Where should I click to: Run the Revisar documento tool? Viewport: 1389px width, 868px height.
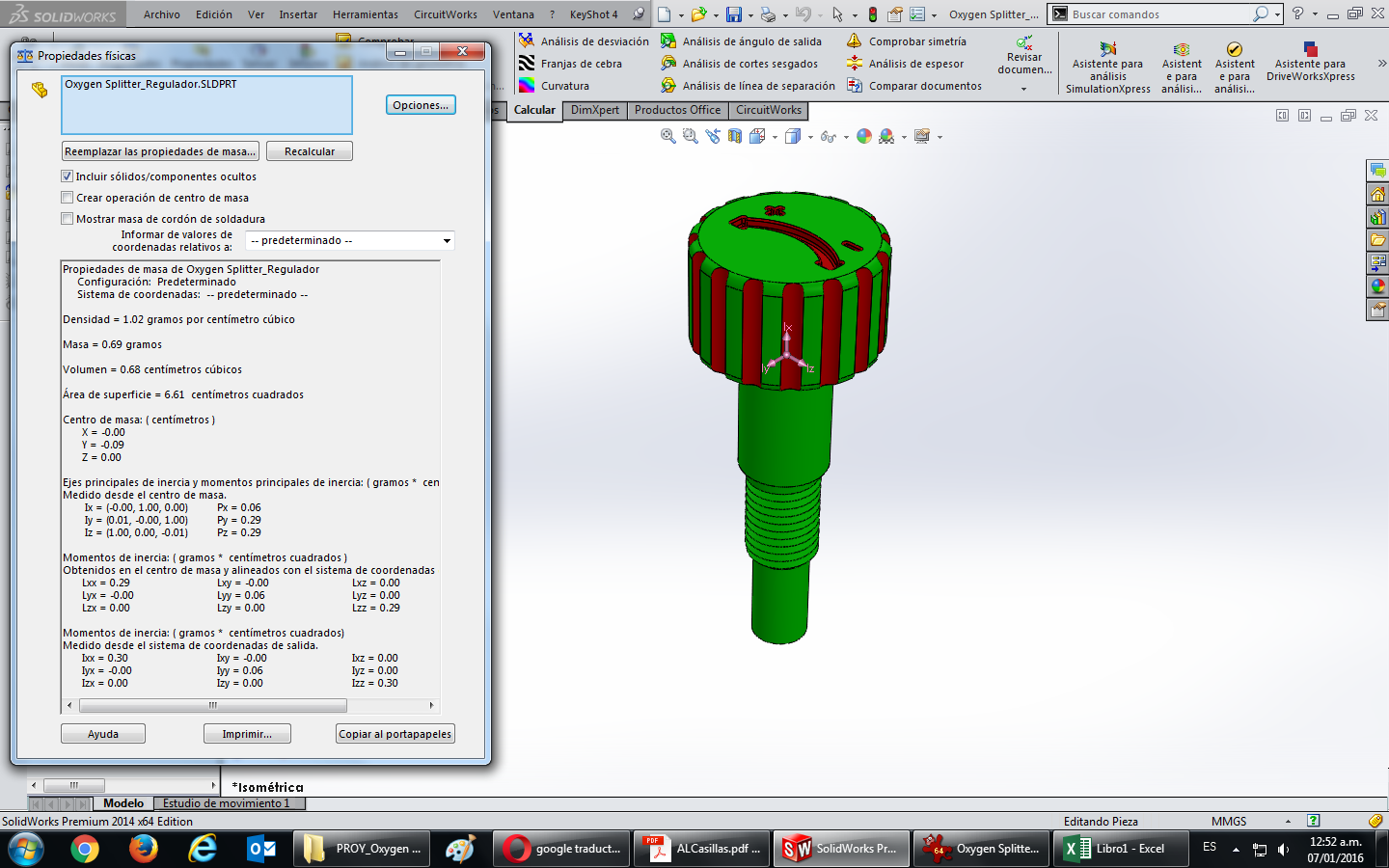click(1024, 56)
